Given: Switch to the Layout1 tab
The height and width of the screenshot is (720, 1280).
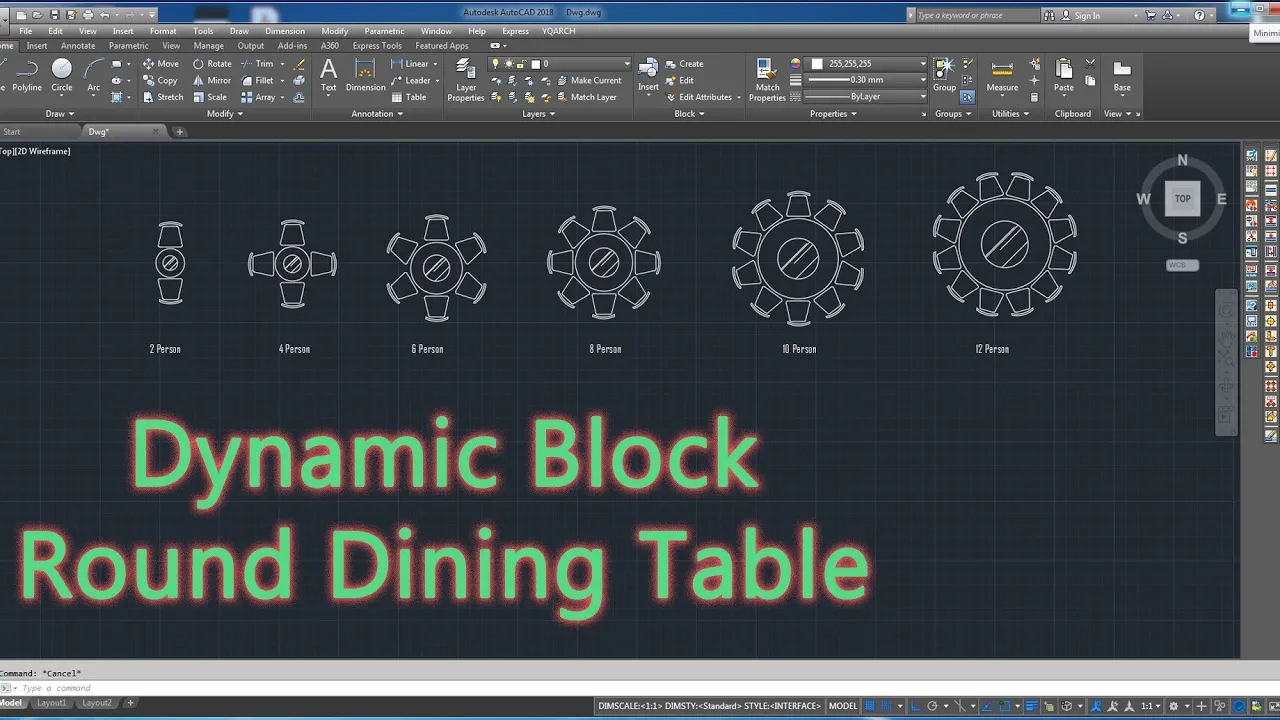Looking at the screenshot, I should [x=52, y=703].
